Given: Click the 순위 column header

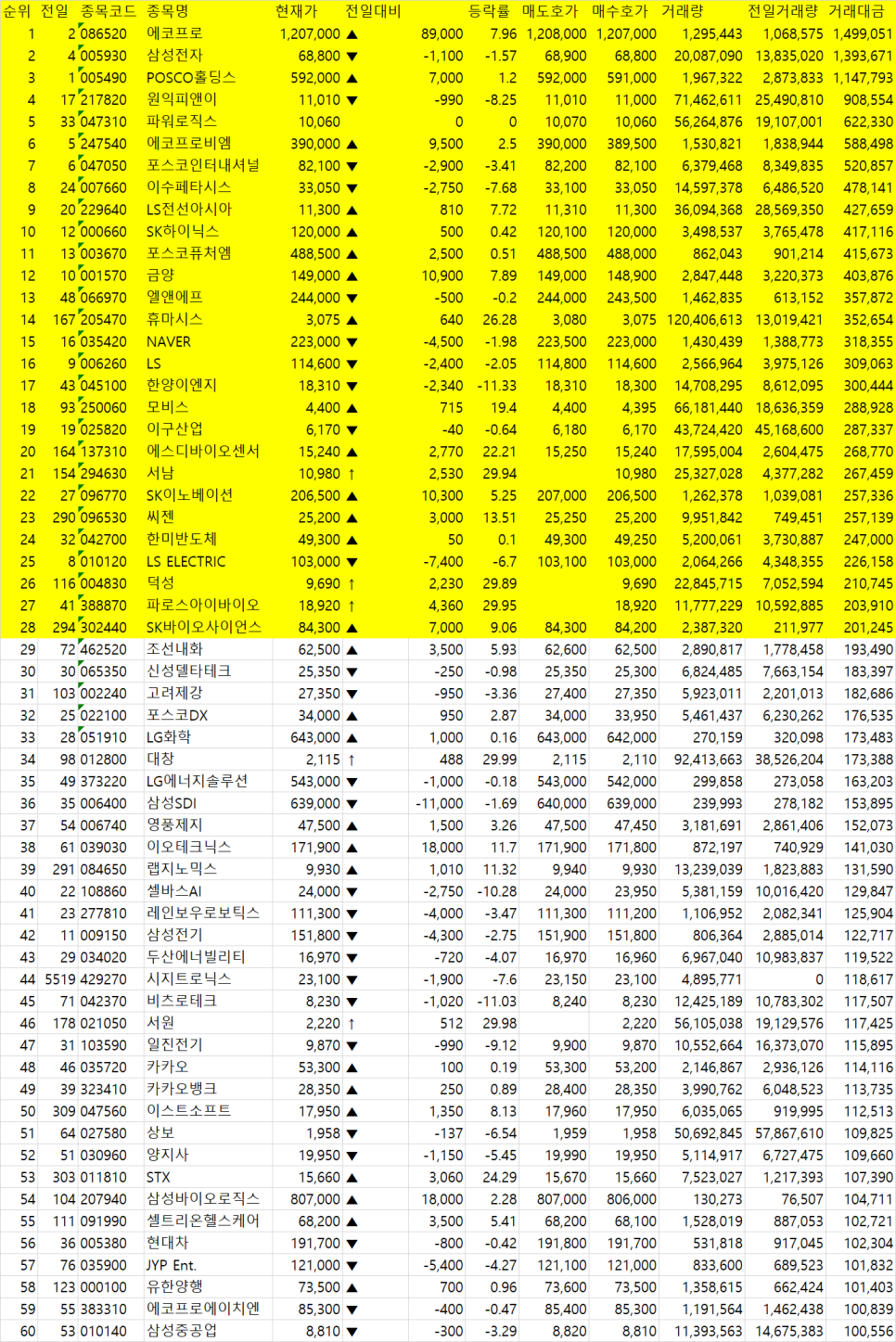Looking at the screenshot, I should (x=18, y=11).
